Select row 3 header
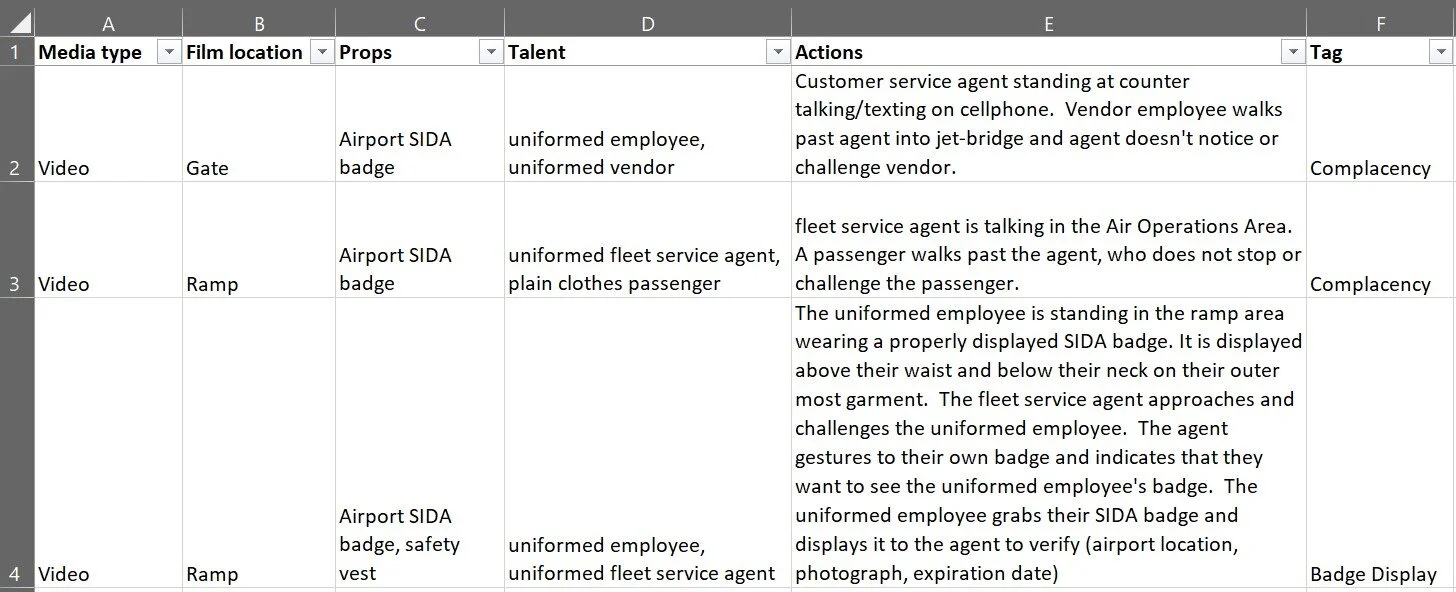 click(x=17, y=240)
